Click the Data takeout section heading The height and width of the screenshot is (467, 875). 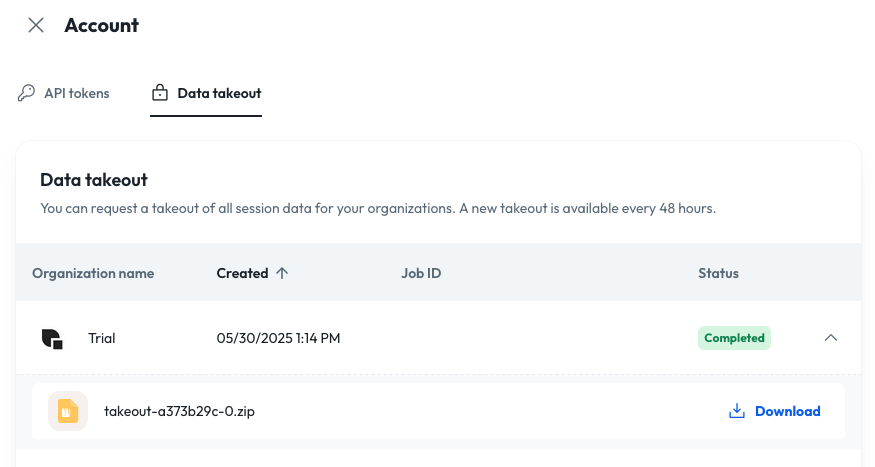(x=94, y=180)
